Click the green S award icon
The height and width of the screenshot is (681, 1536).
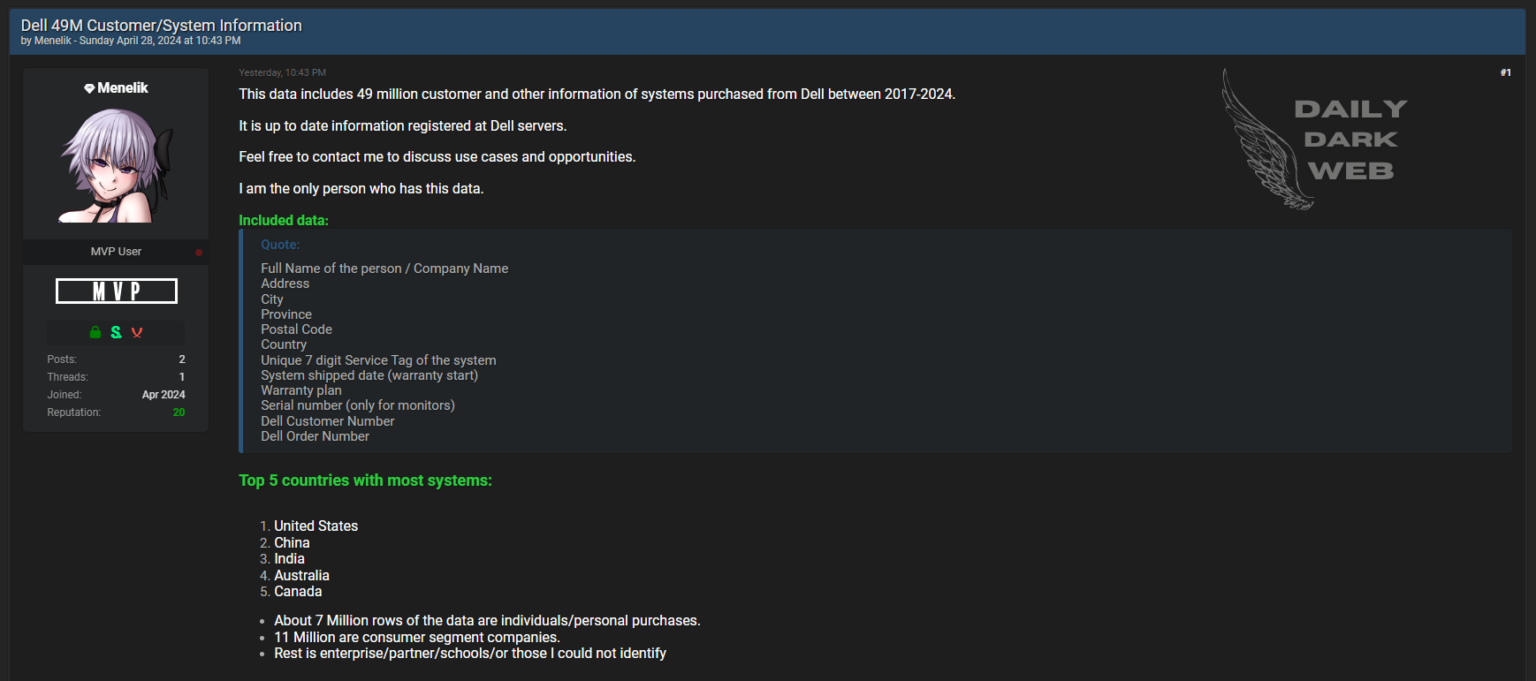116,332
